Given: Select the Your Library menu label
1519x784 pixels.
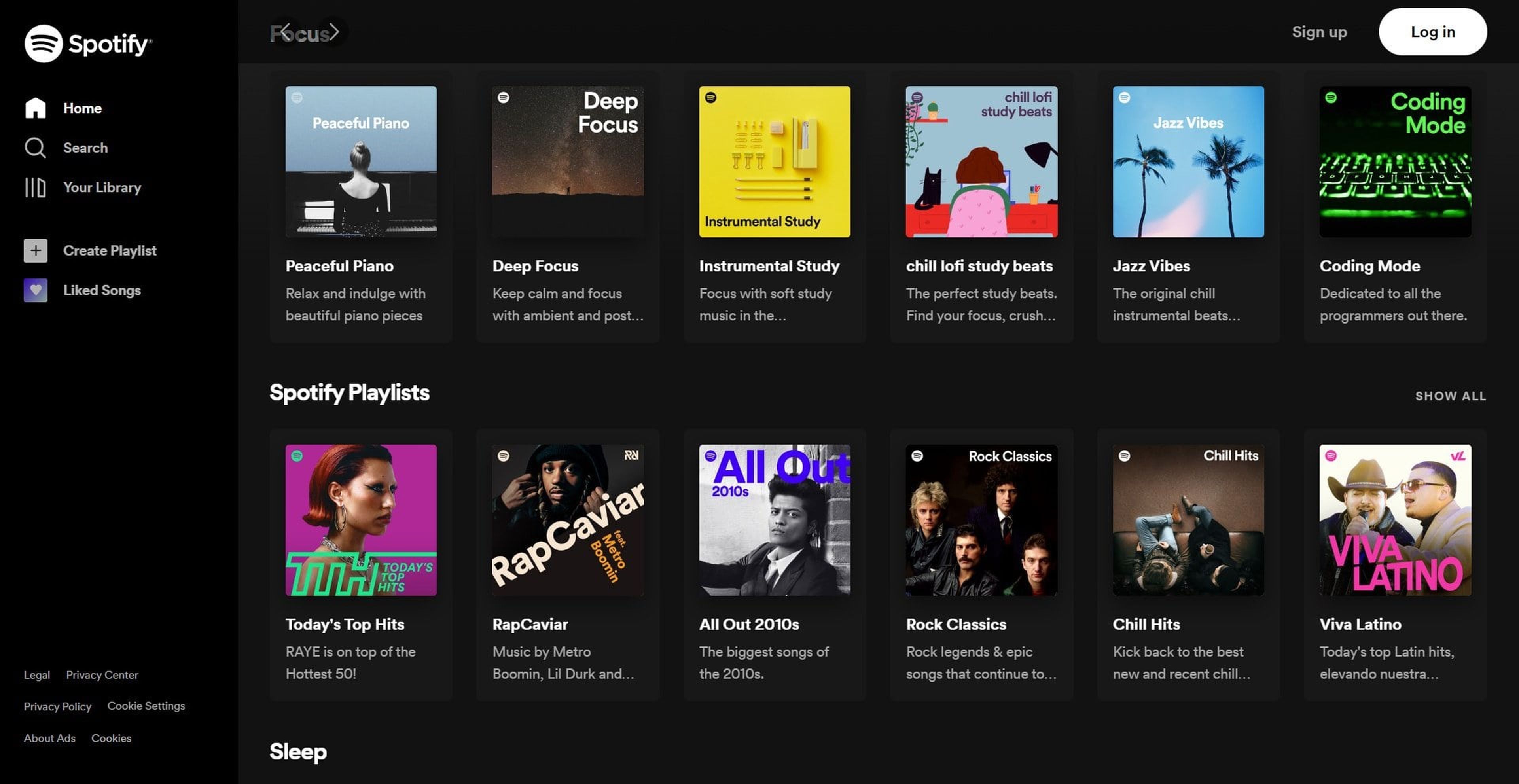Looking at the screenshot, I should coord(102,187).
